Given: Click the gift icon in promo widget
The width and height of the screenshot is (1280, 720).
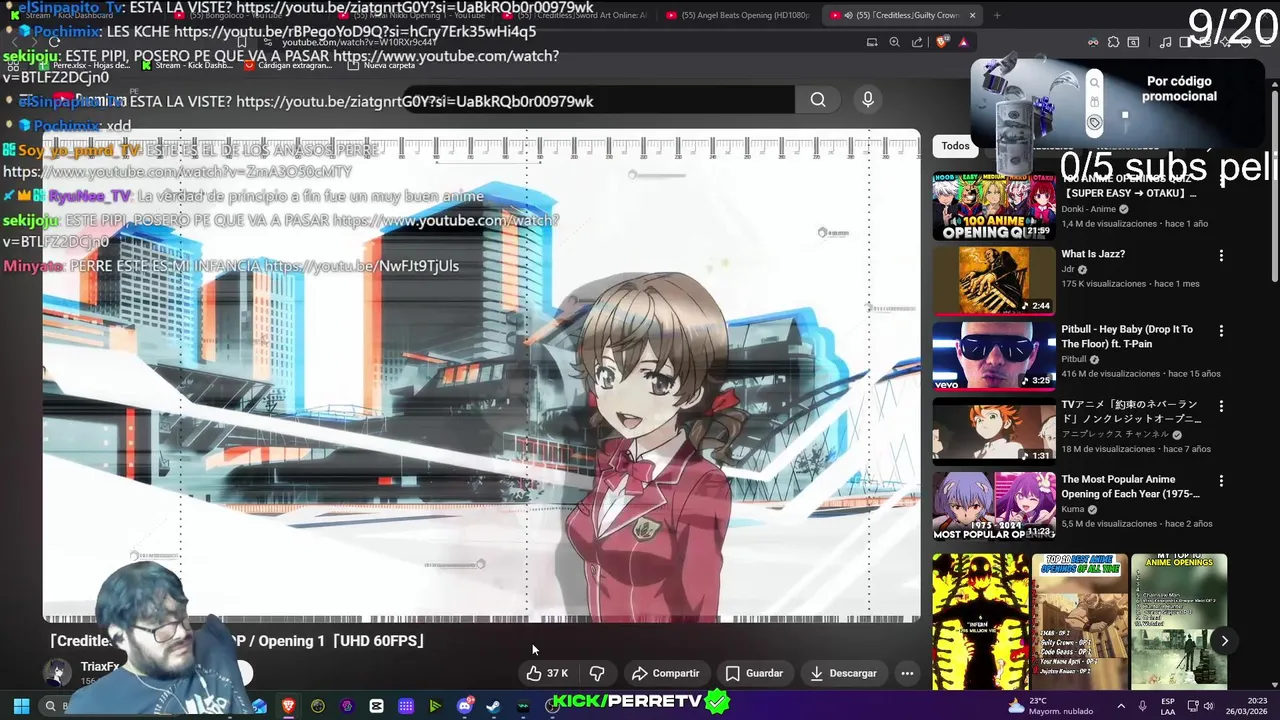Looking at the screenshot, I should tap(1094, 102).
